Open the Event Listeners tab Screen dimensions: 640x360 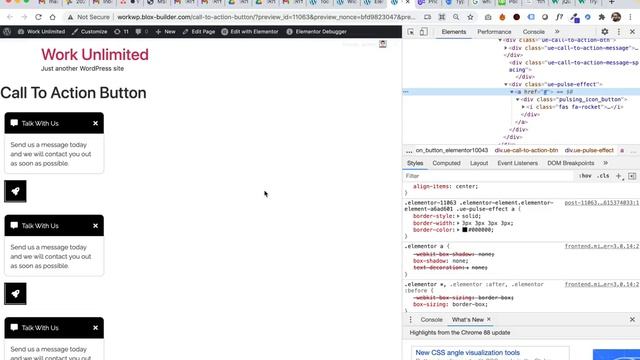coord(517,163)
